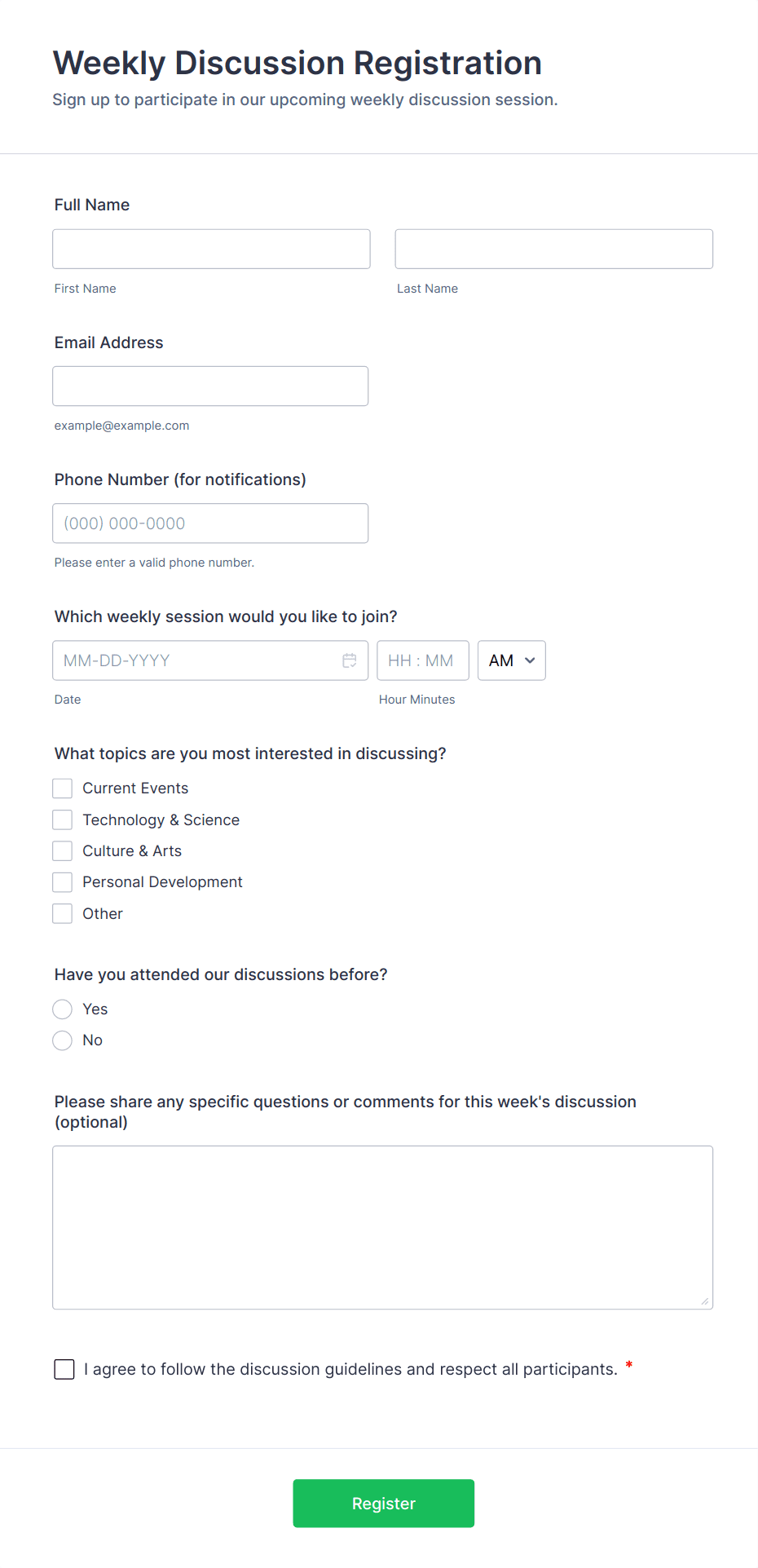Enable the Personal Development topic

(x=63, y=882)
